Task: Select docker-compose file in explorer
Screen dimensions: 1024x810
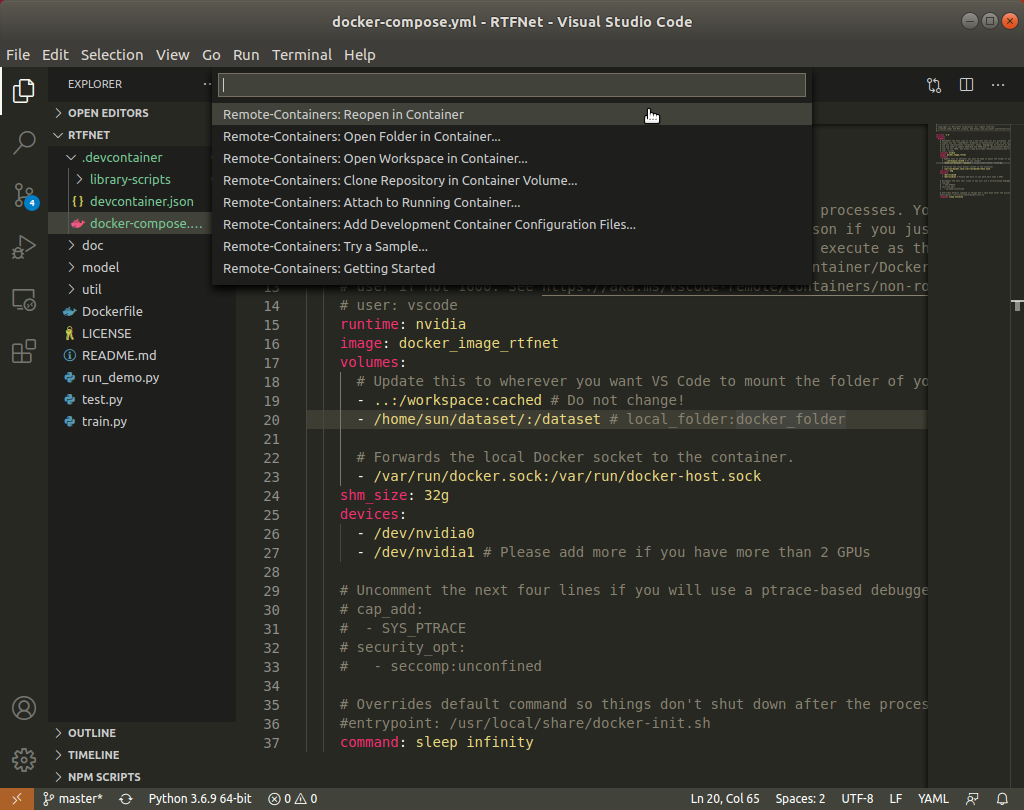Action: (146, 223)
